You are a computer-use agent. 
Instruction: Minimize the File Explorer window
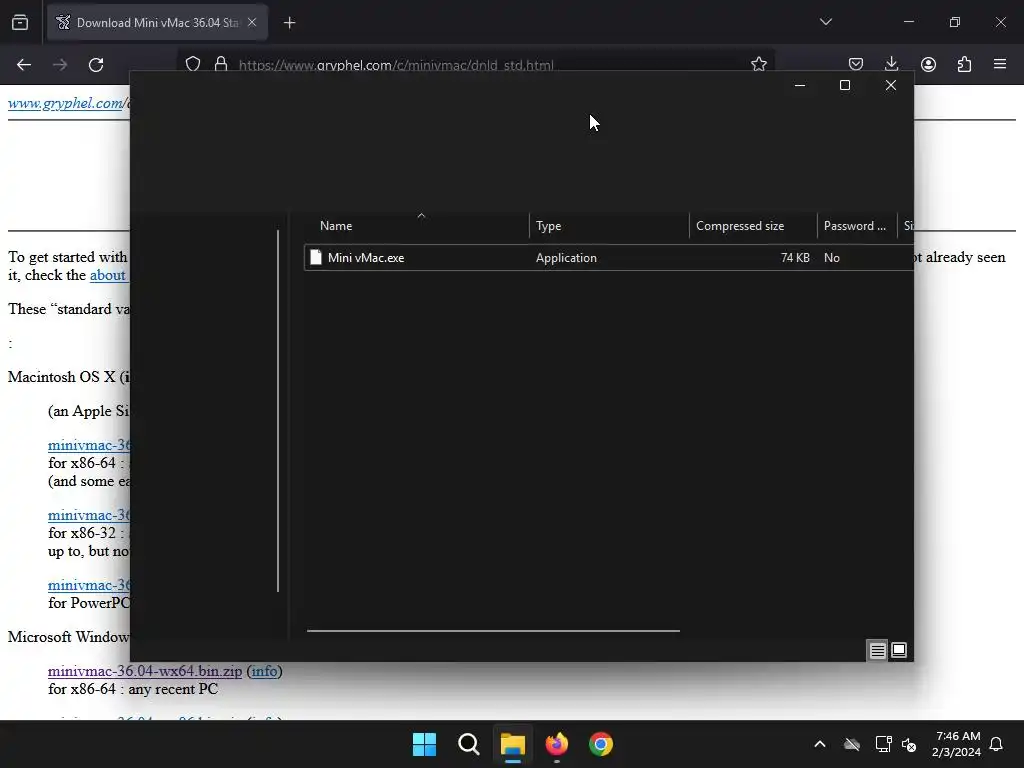click(x=799, y=86)
